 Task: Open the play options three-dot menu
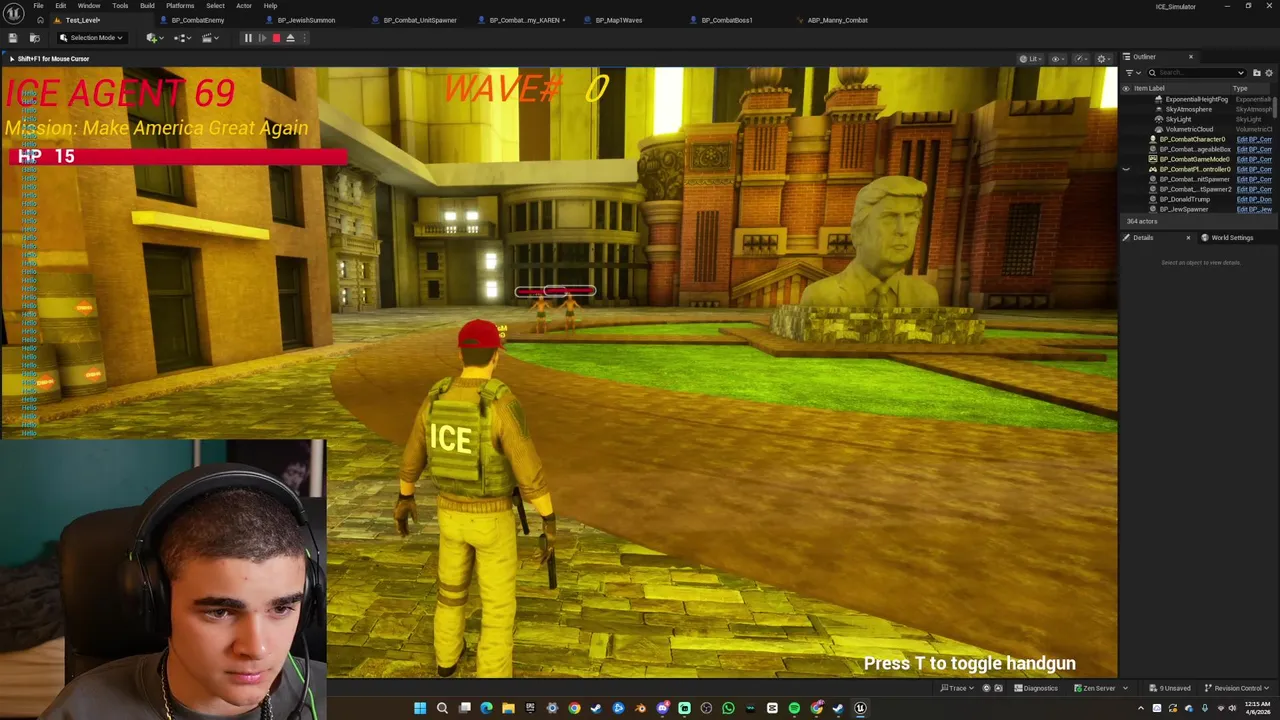pos(304,38)
